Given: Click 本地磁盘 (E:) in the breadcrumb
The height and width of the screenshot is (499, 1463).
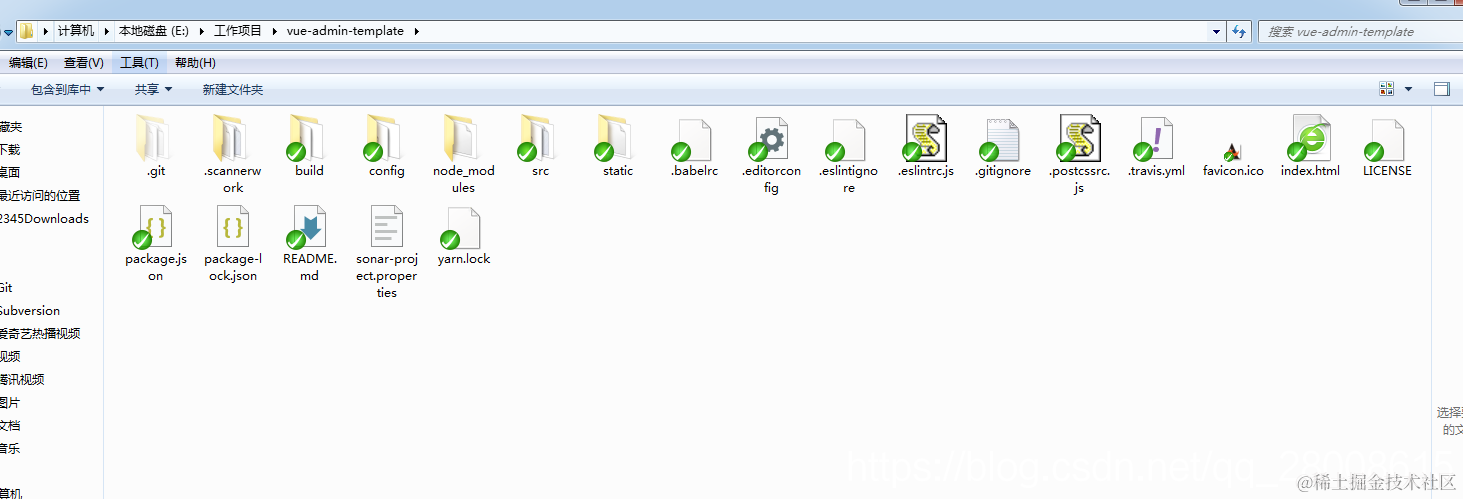Looking at the screenshot, I should click(x=154, y=31).
